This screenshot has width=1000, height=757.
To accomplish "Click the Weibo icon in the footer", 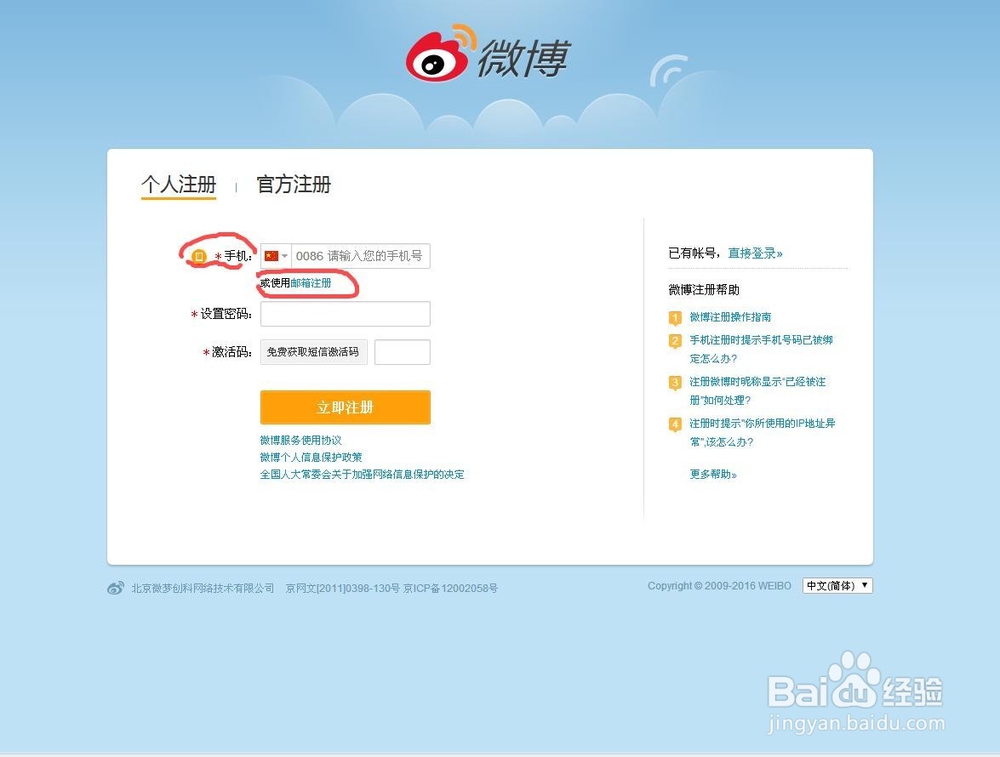I will click(x=116, y=588).
